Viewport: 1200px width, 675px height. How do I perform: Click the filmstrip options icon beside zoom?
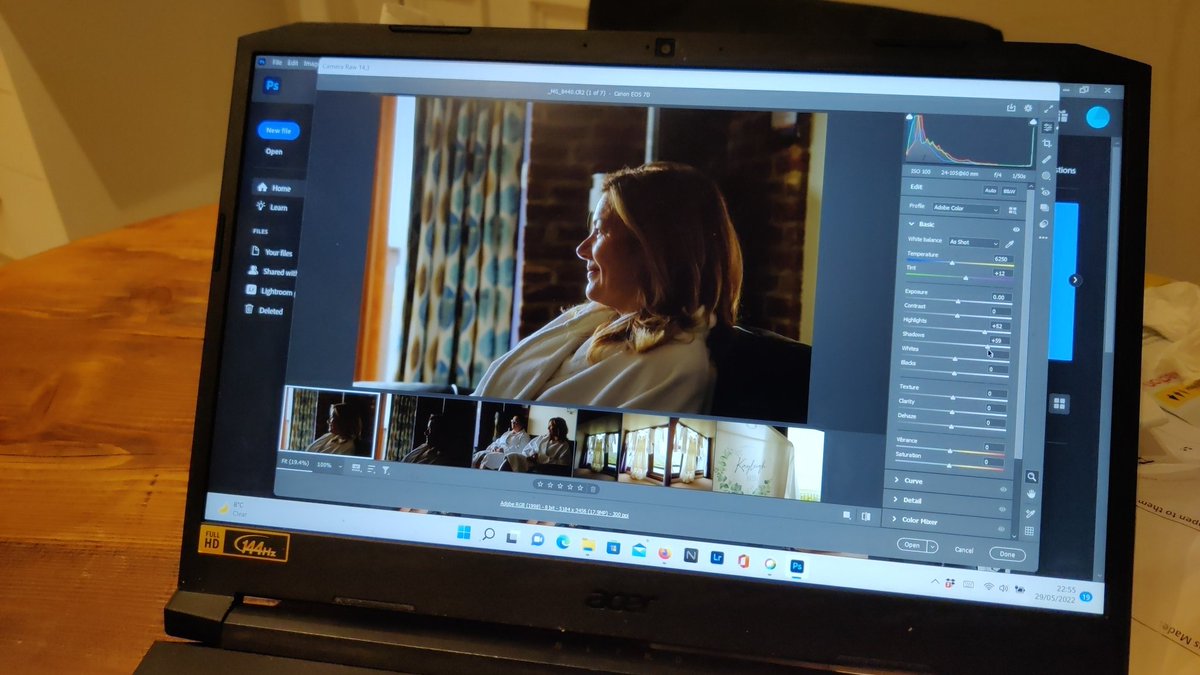(356, 468)
